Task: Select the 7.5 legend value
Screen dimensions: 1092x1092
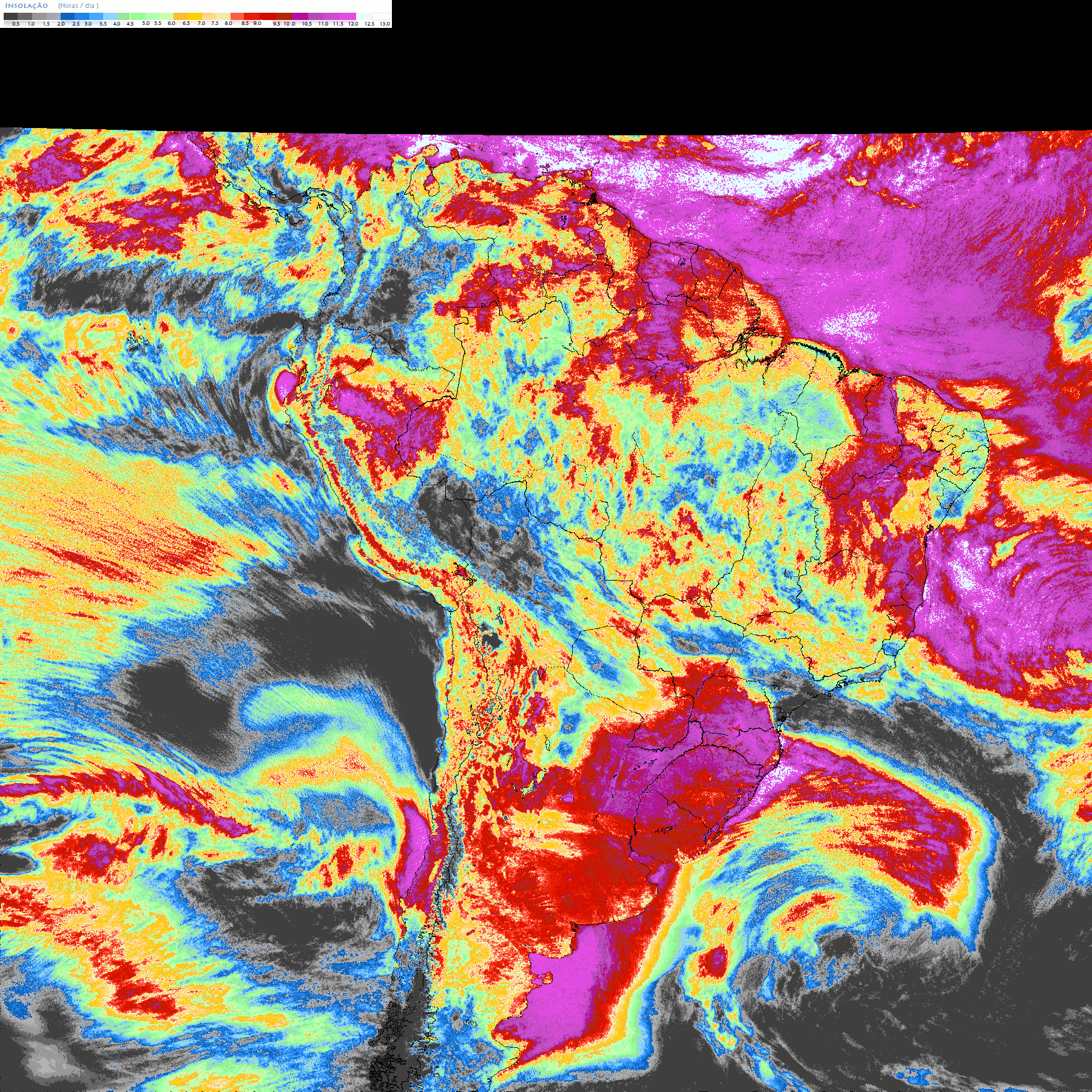Action: pyautogui.click(x=215, y=23)
